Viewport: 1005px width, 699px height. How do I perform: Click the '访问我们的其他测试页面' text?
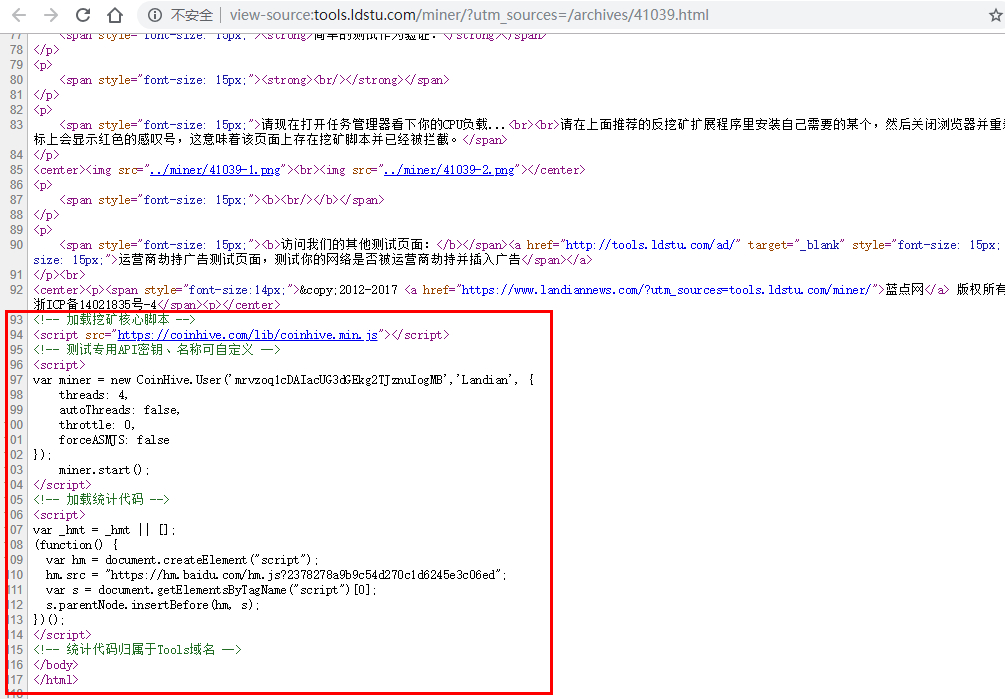point(355,245)
